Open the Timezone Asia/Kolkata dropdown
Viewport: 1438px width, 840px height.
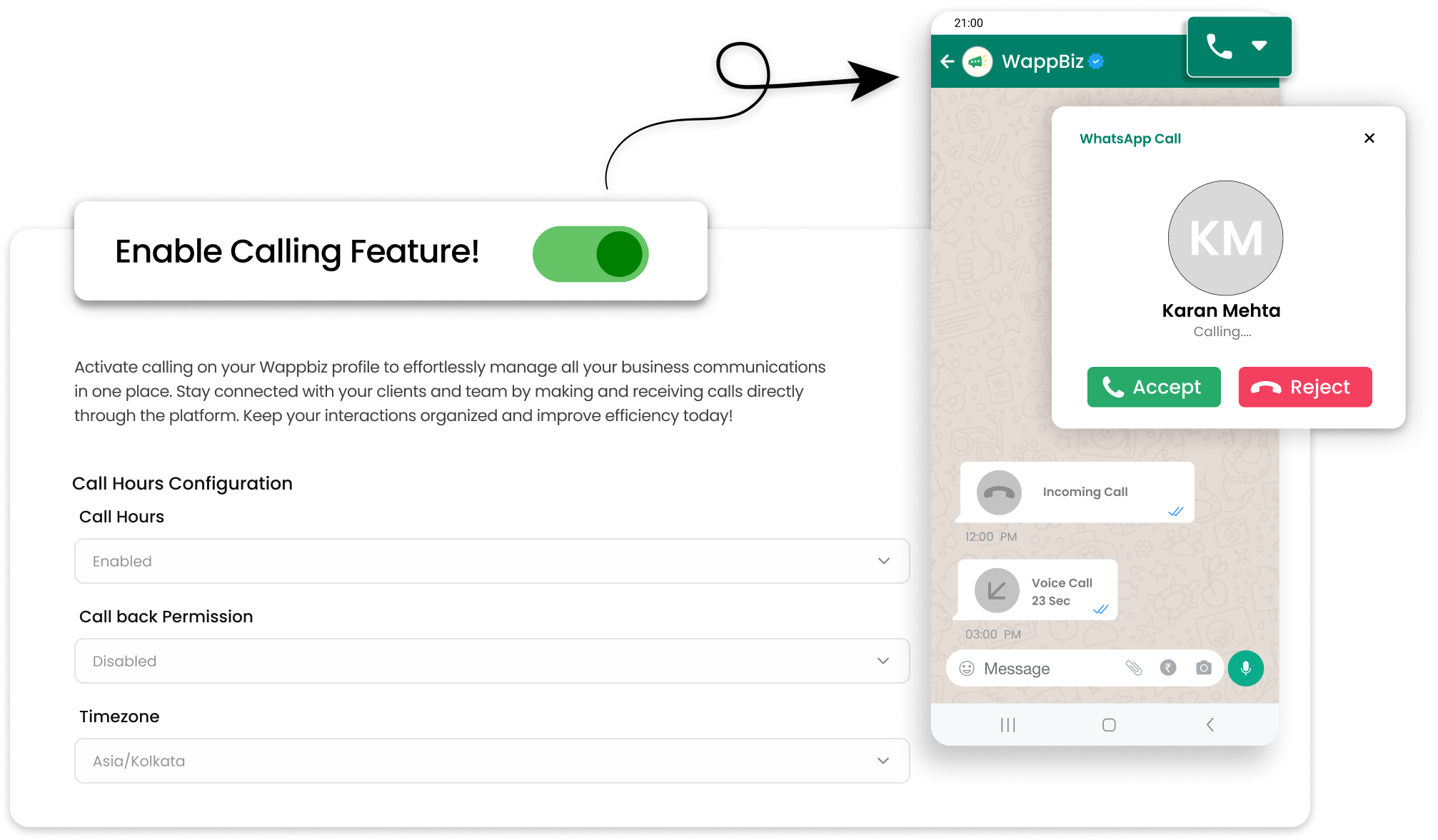(492, 761)
